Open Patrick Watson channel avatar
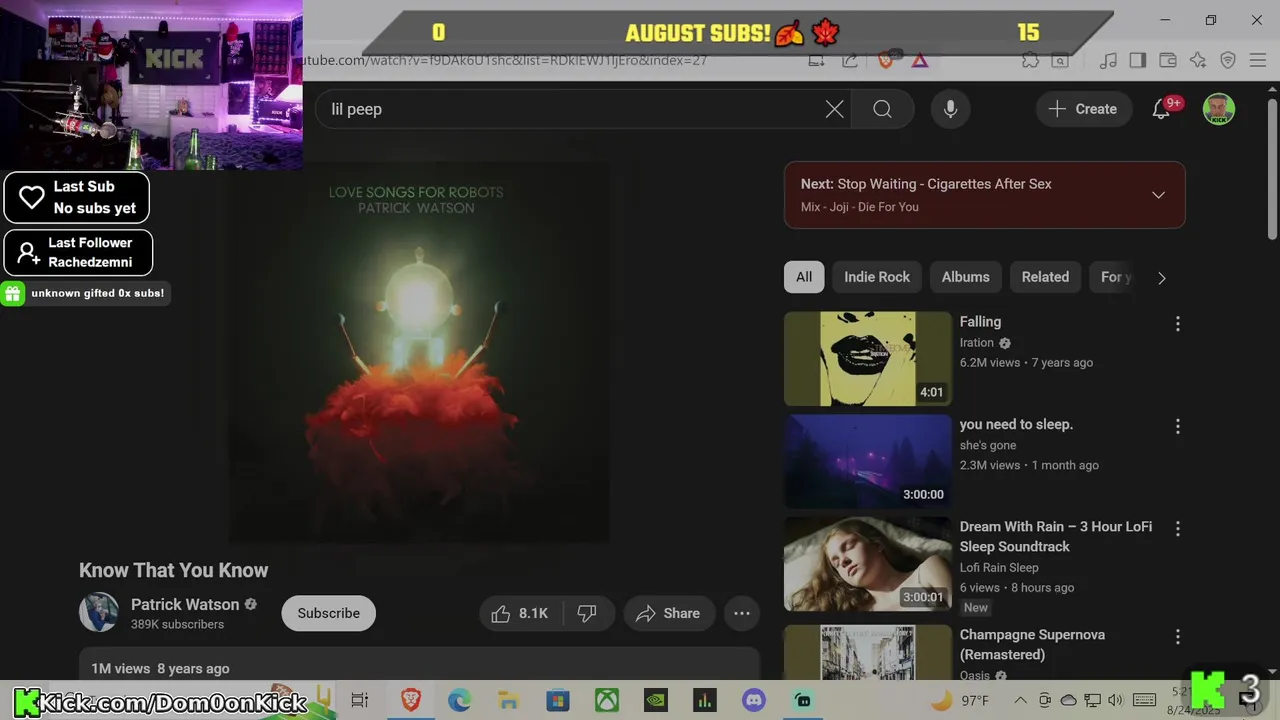The height and width of the screenshot is (720, 1280). click(99, 613)
